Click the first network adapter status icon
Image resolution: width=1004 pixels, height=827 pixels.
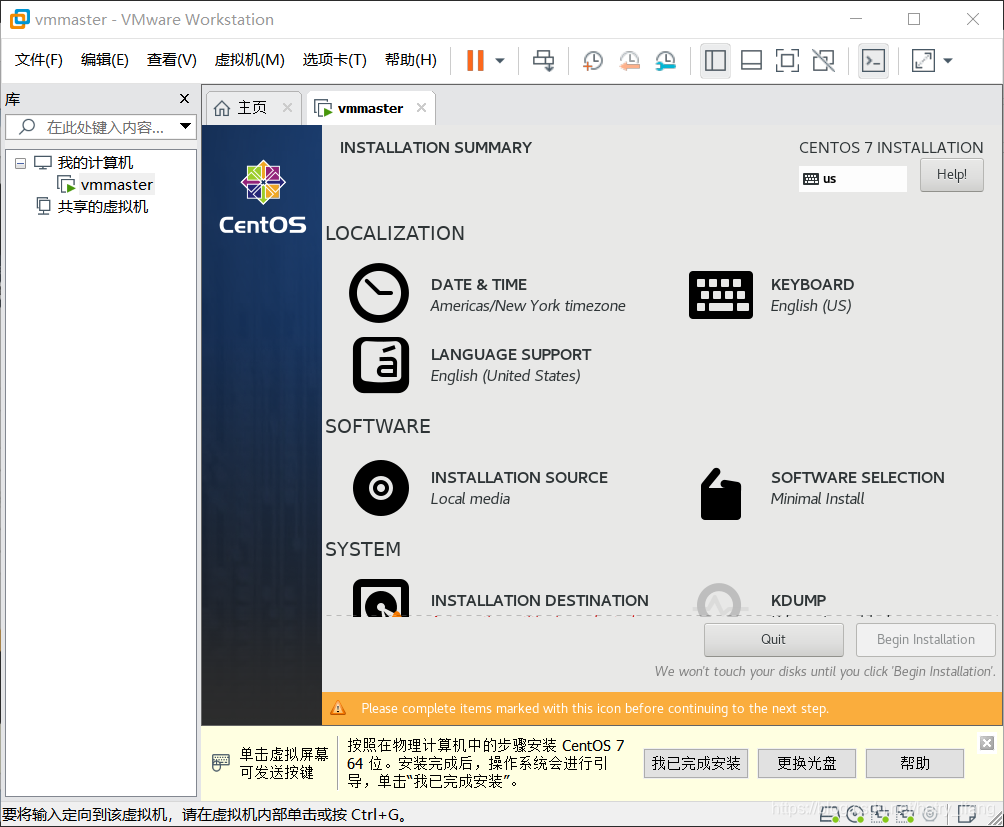coord(880,814)
